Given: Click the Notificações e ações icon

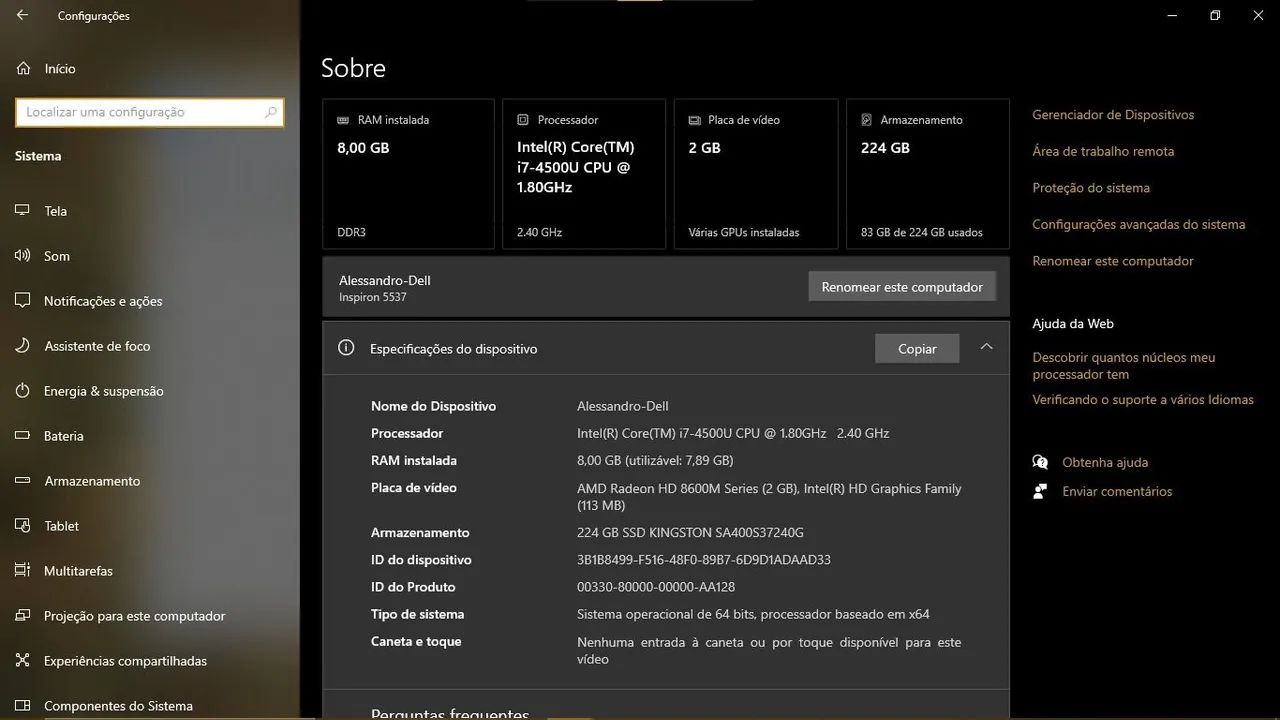Looking at the screenshot, I should point(23,301).
